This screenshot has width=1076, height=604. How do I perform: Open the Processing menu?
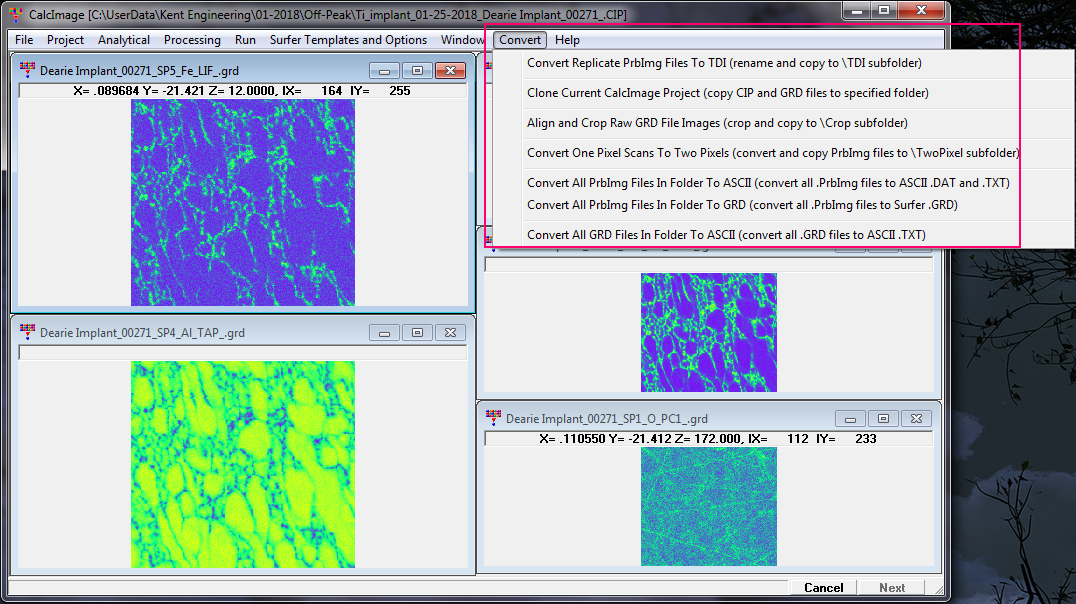click(192, 40)
